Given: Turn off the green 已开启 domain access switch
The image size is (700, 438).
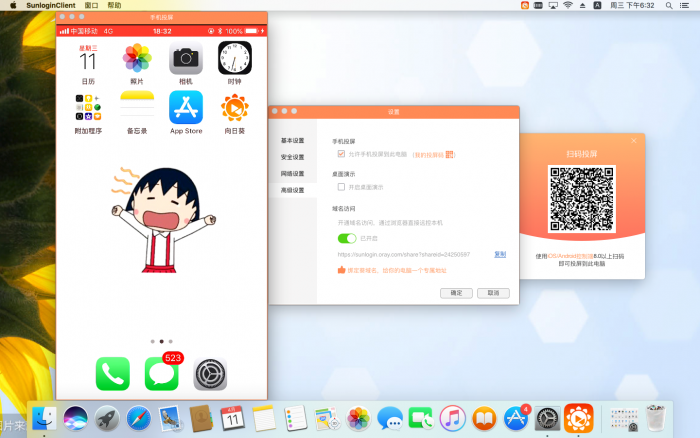Looking at the screenshot, I should pos(347,239).
